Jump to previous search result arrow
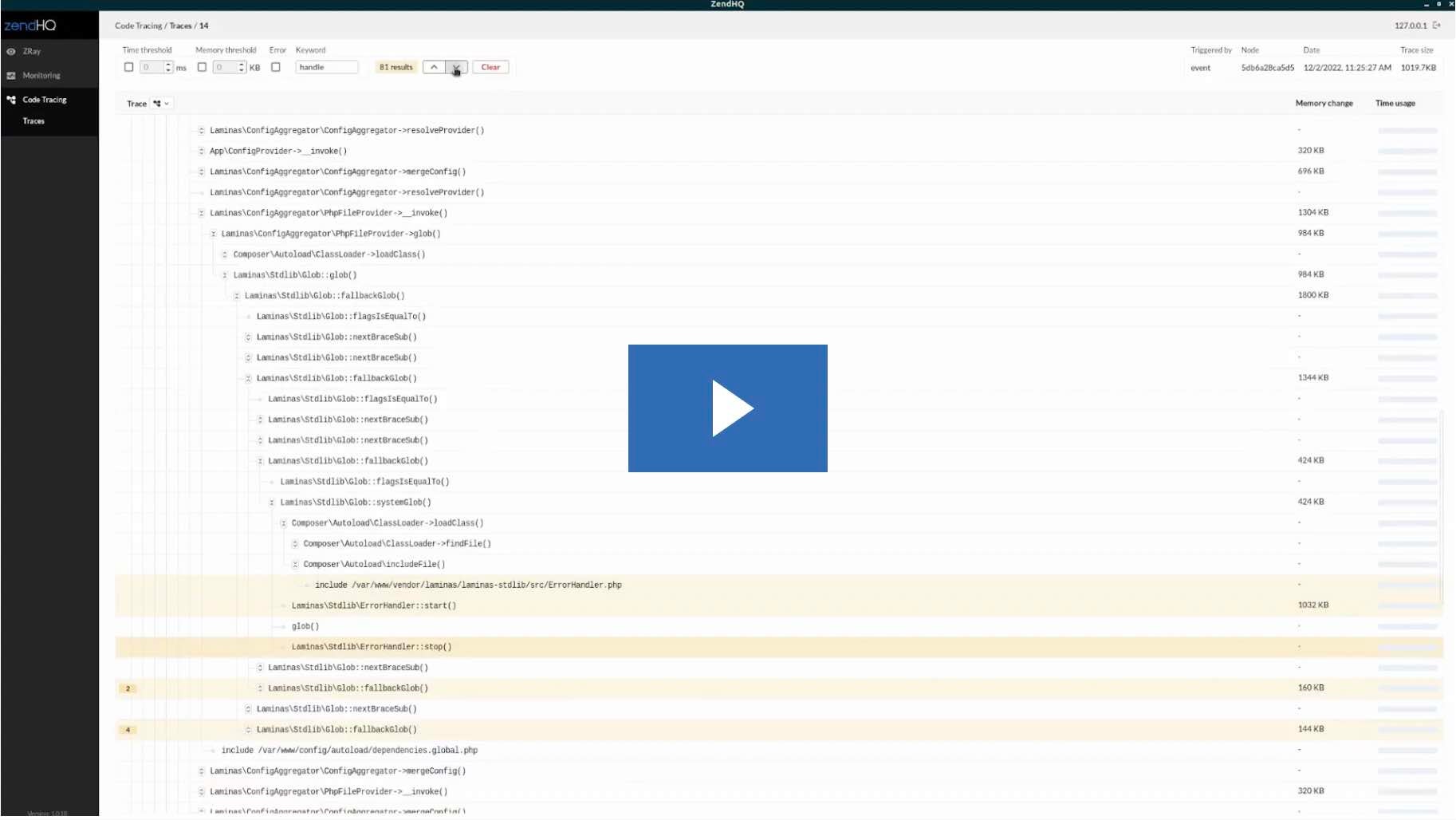The width and height of the screenshot is (1456, 820). click(x=434, y=67)
